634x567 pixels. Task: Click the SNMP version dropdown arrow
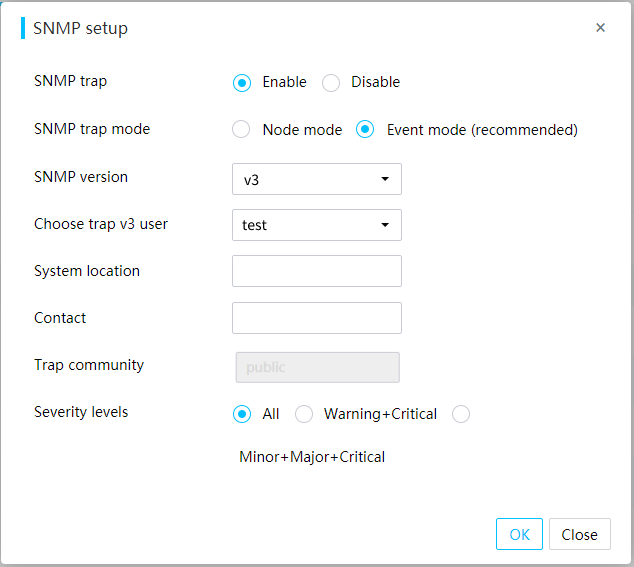(385, 179)
